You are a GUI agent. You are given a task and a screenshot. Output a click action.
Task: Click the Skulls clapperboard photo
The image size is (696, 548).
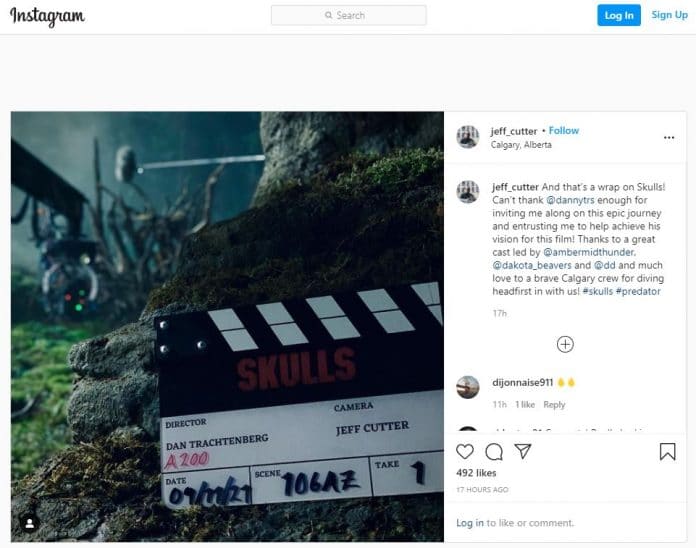click(227, 327)
